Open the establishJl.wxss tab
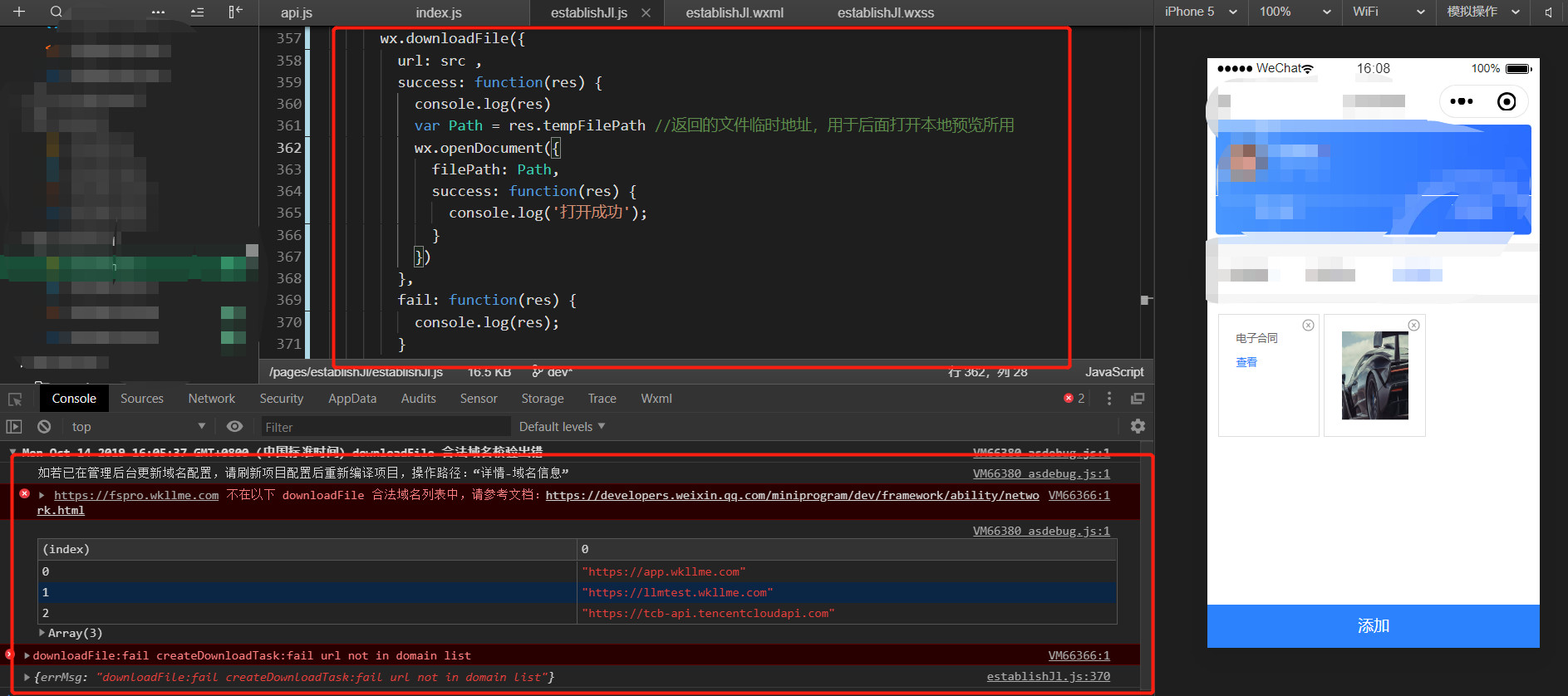 click(886, 12)
